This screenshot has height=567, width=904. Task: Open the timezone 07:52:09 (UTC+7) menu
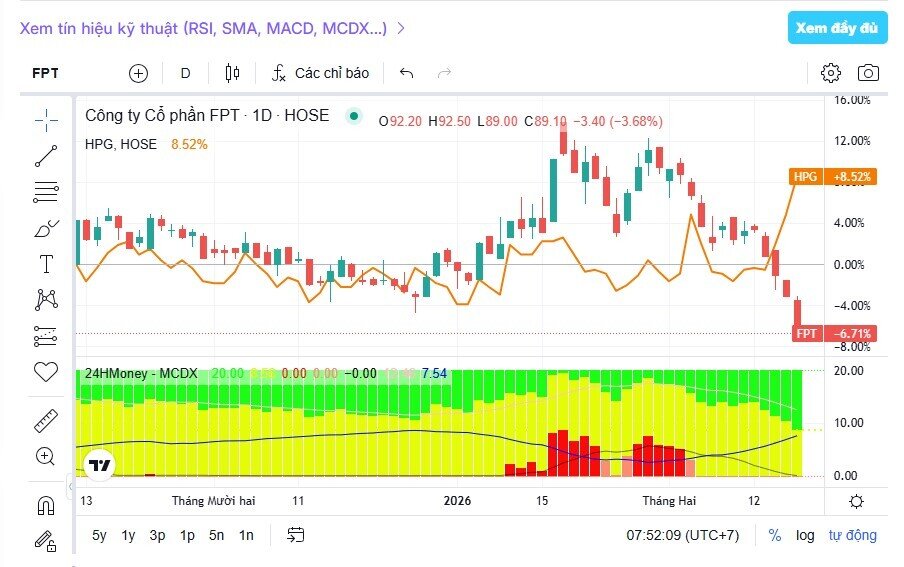click(683, 536)
